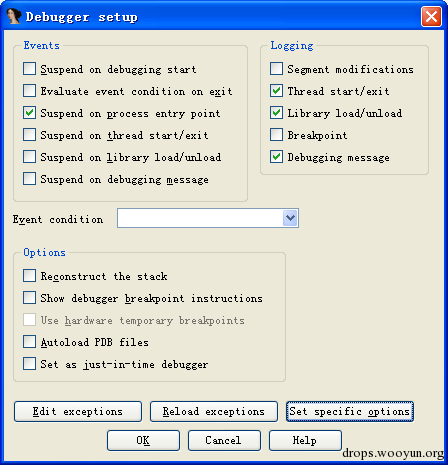
Task: Check Set as just-in-time debugger
Action: pos(29,364)
